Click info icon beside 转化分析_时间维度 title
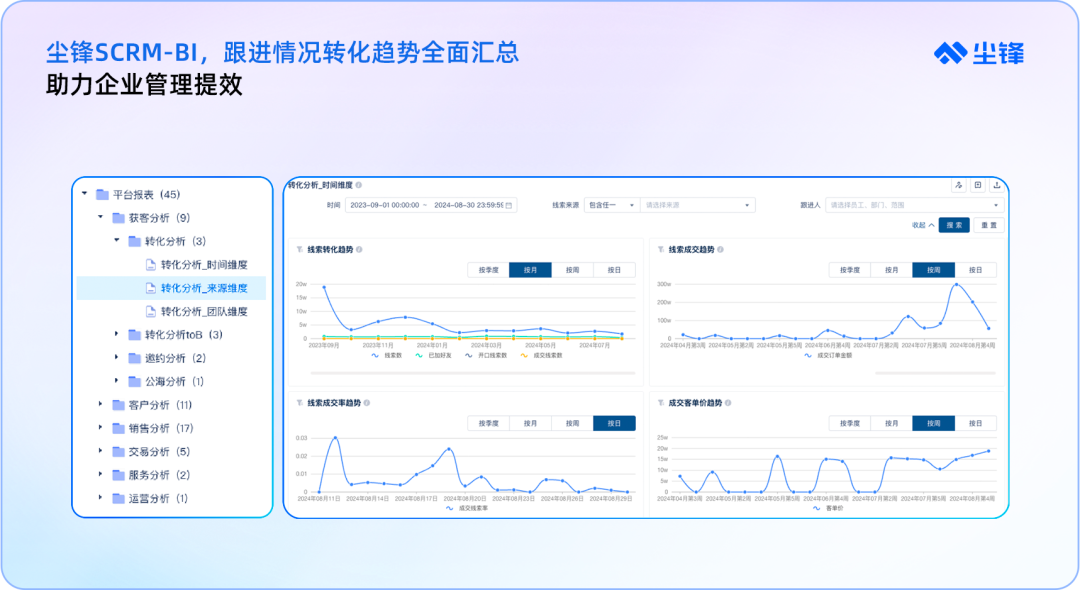1080x590 pixels. [359, 185]
